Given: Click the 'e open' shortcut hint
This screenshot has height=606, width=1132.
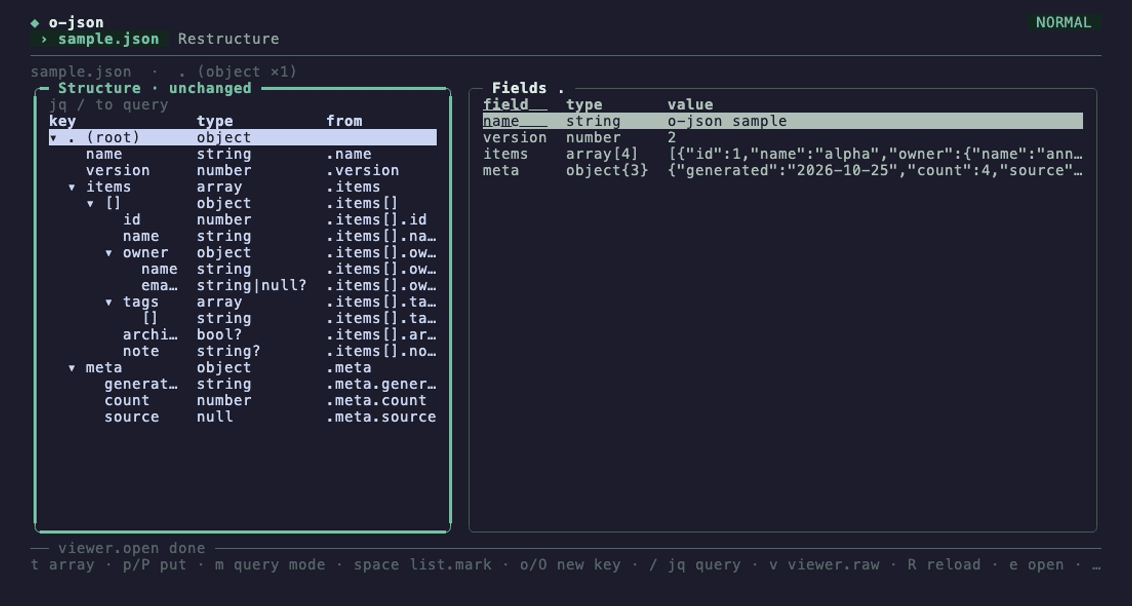Looking at the screenshot, I should (1036, 565).
